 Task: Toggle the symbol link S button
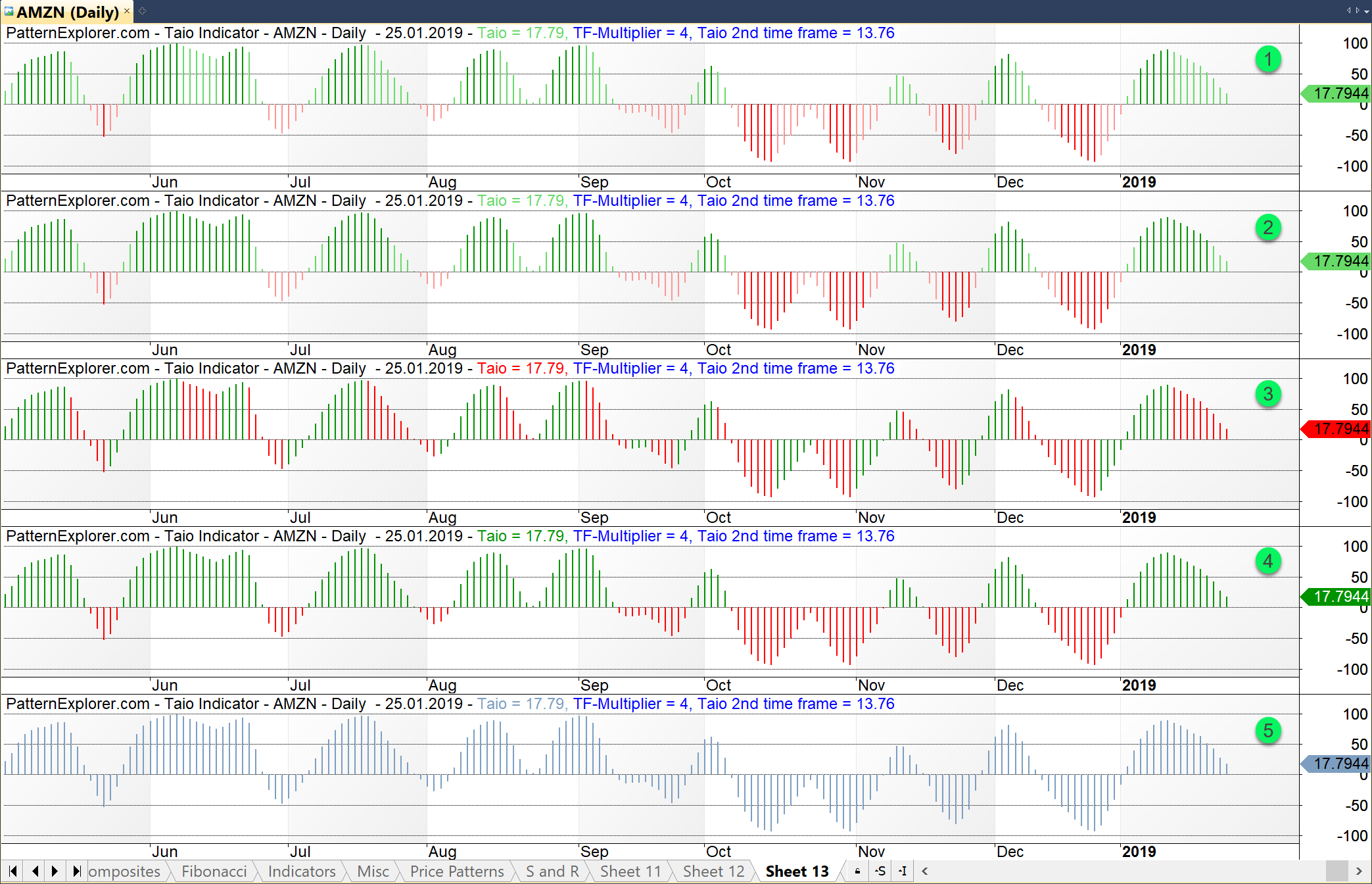(x=880, y=872)
